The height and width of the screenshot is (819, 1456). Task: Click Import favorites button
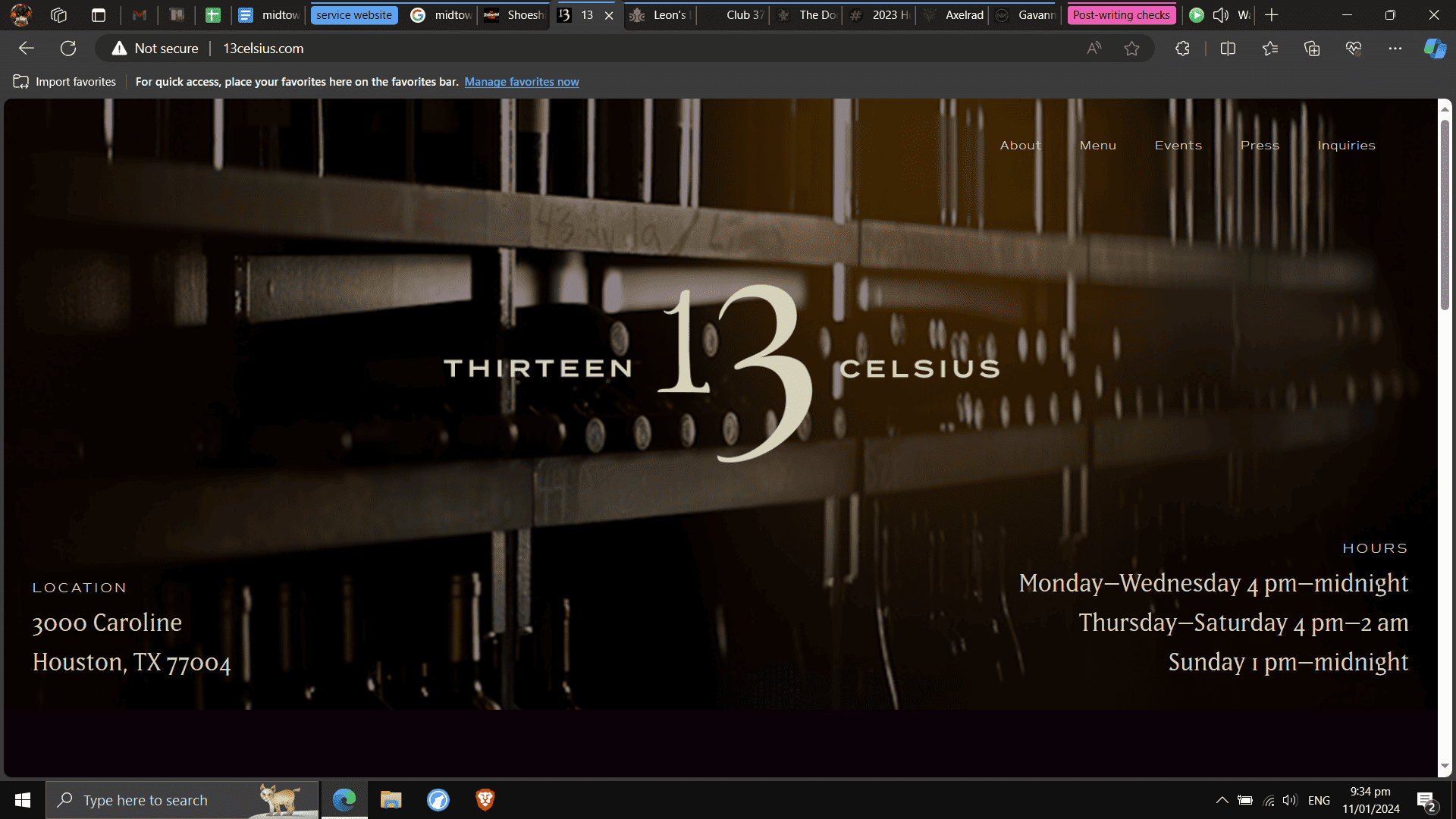coord(64,81)
